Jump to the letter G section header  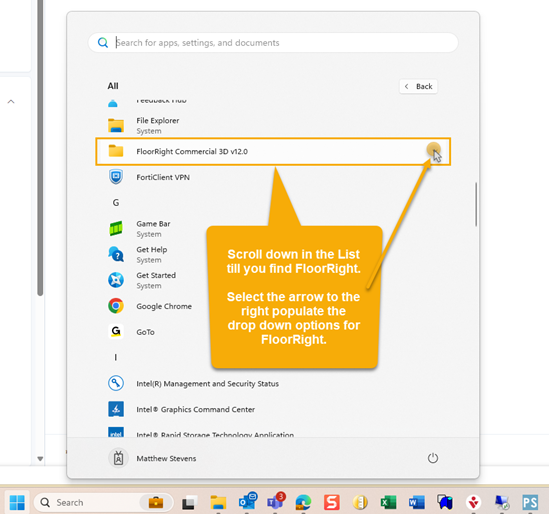point(116,203)
